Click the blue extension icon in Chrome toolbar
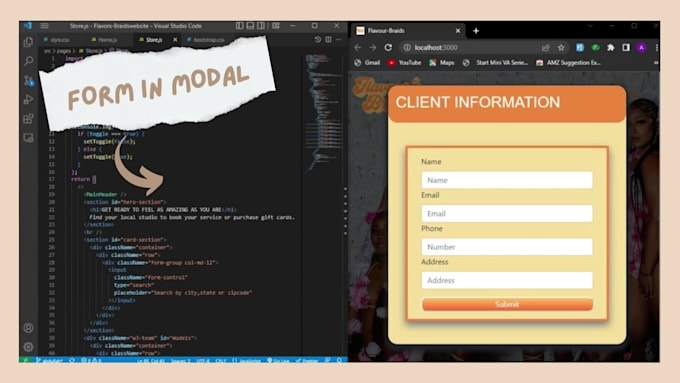680x383 pixels. tap(580, 47)
